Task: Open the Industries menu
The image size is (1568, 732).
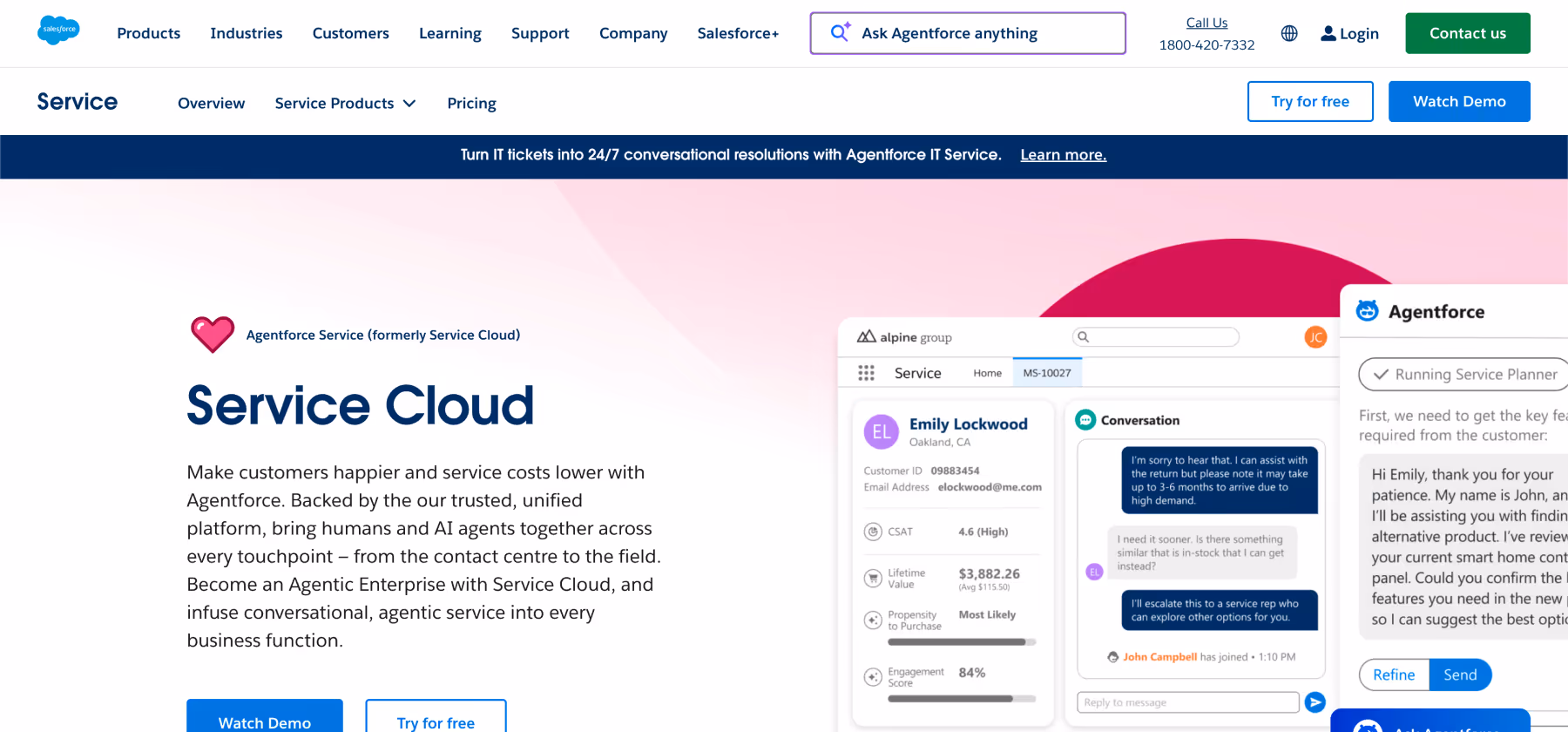Action: click(247, 33)
